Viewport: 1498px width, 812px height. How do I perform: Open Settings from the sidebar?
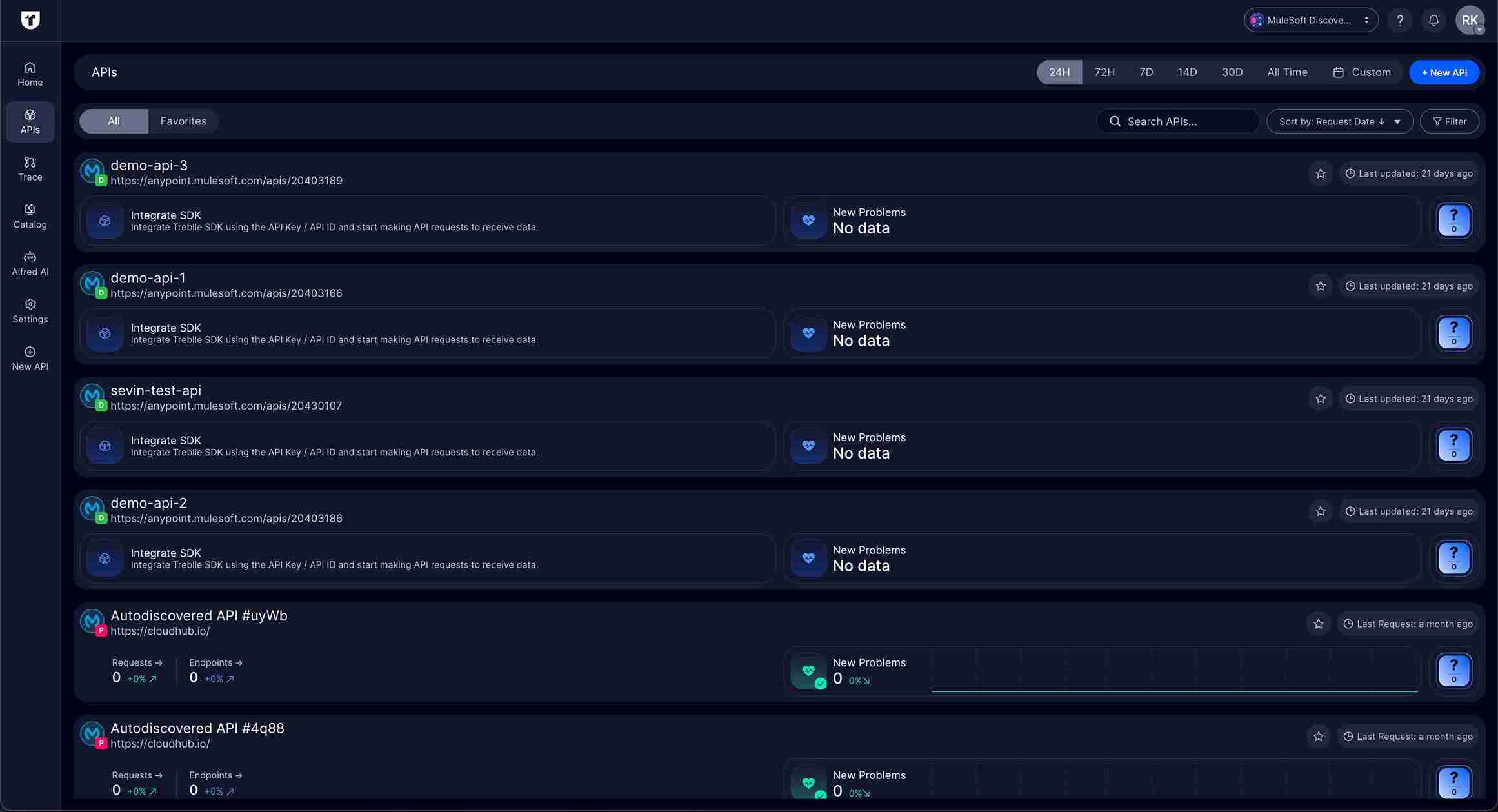[30, 311]
